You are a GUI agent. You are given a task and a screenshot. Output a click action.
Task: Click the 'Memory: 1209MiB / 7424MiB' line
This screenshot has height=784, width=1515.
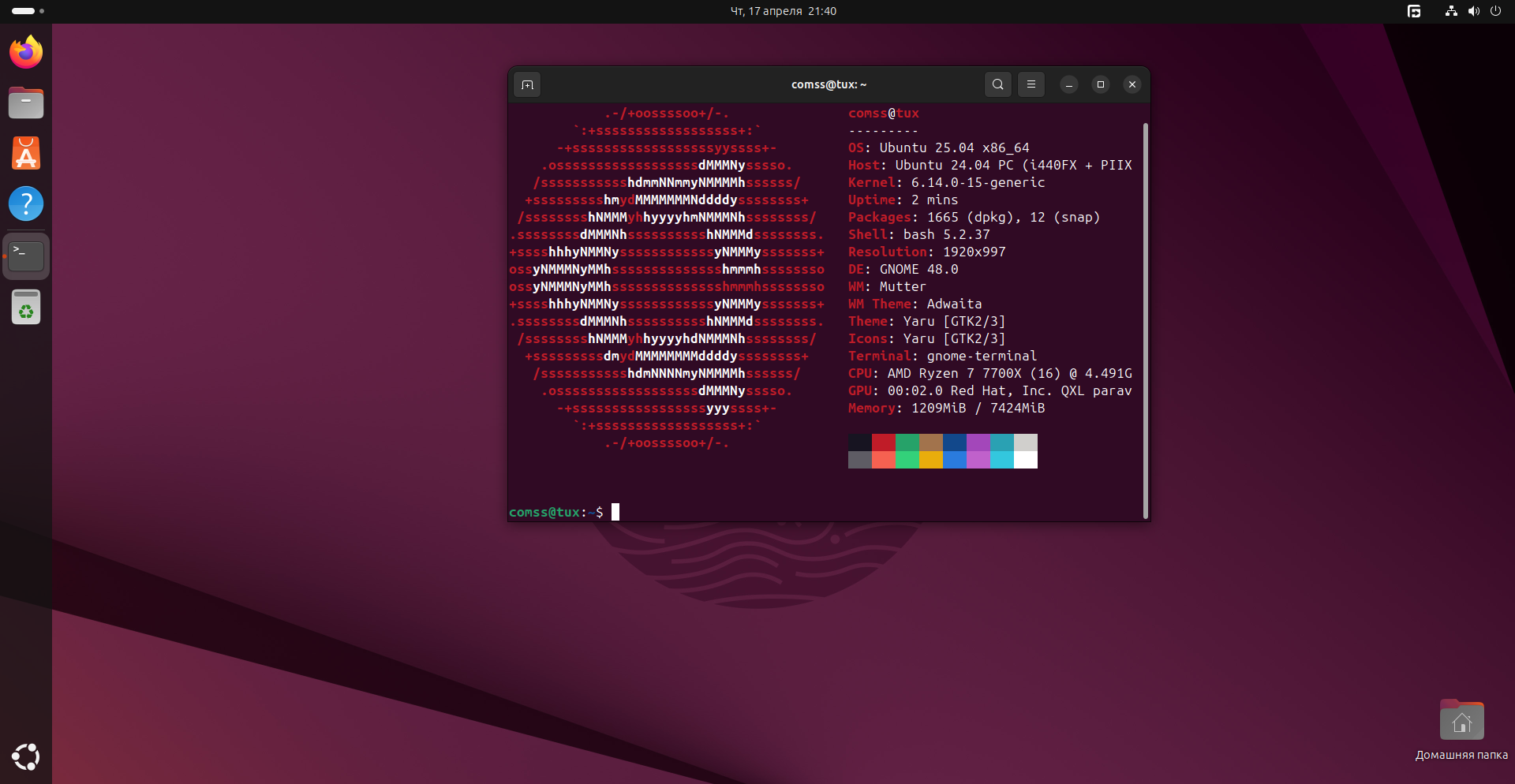click(x=947, y=408)
